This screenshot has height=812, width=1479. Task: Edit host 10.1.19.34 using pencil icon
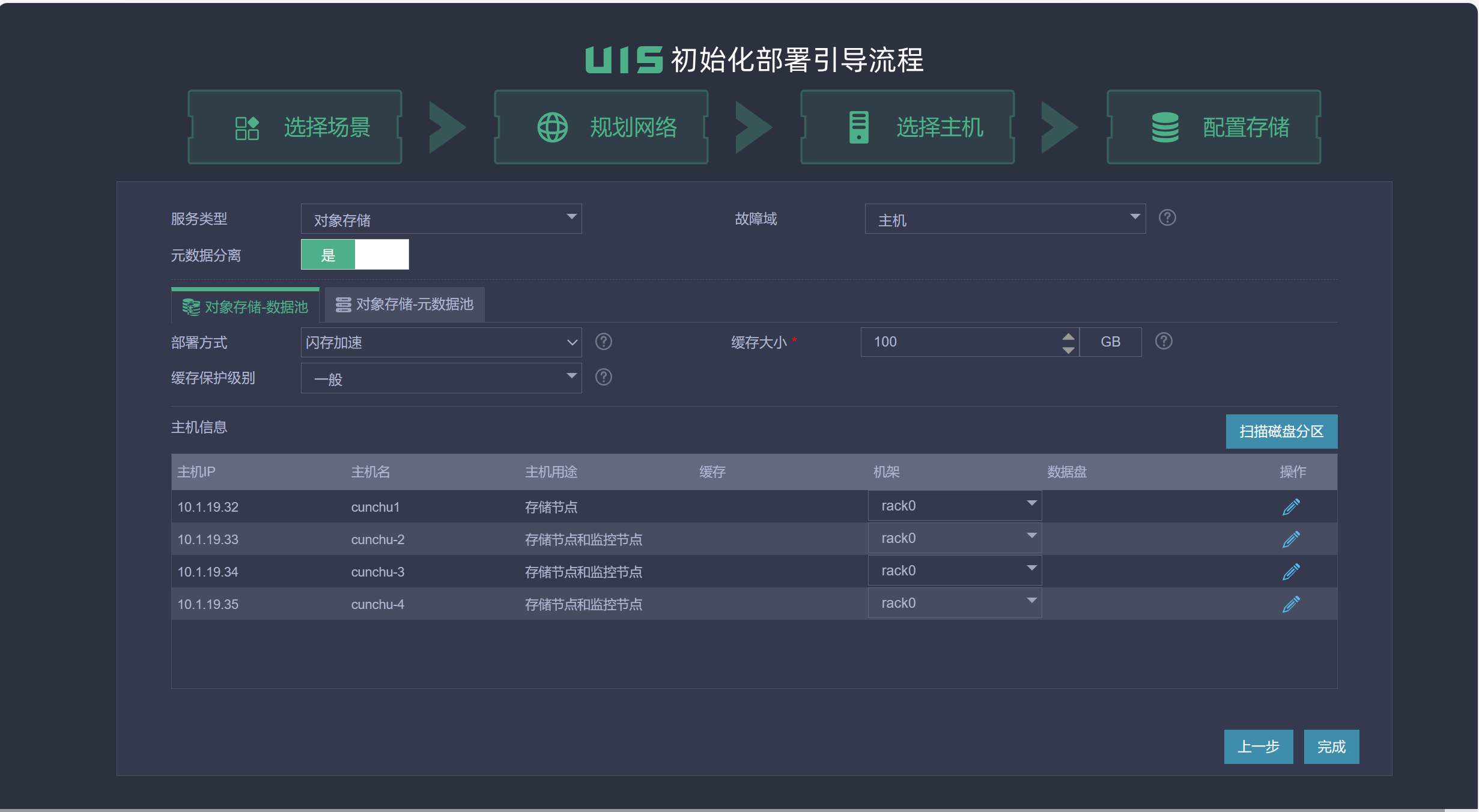pyautogui.click(x=1290, y=572)
